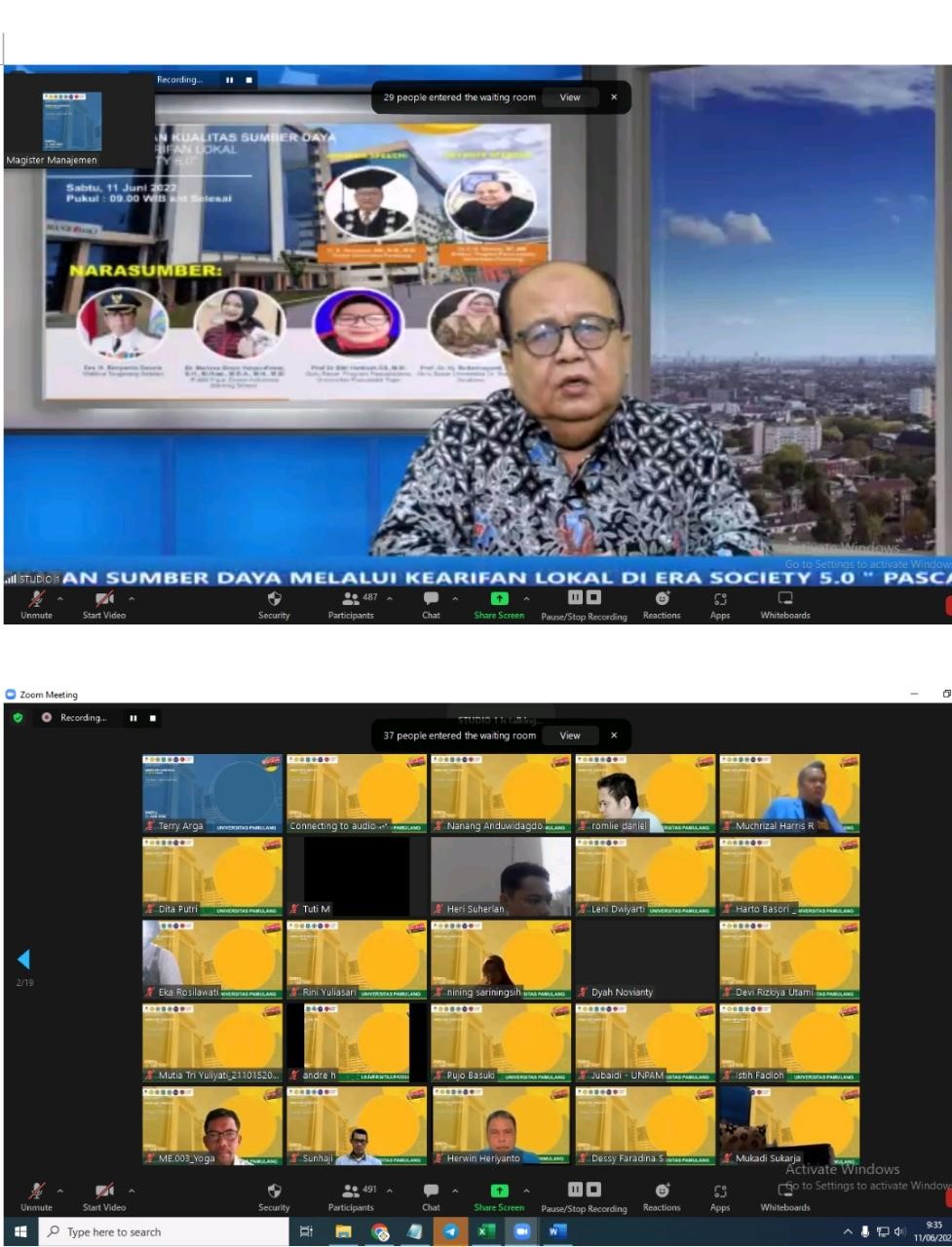Select Heri Suherlan's video tile
The width and height of the screenshot is (952, 1247).
(501, 877)
